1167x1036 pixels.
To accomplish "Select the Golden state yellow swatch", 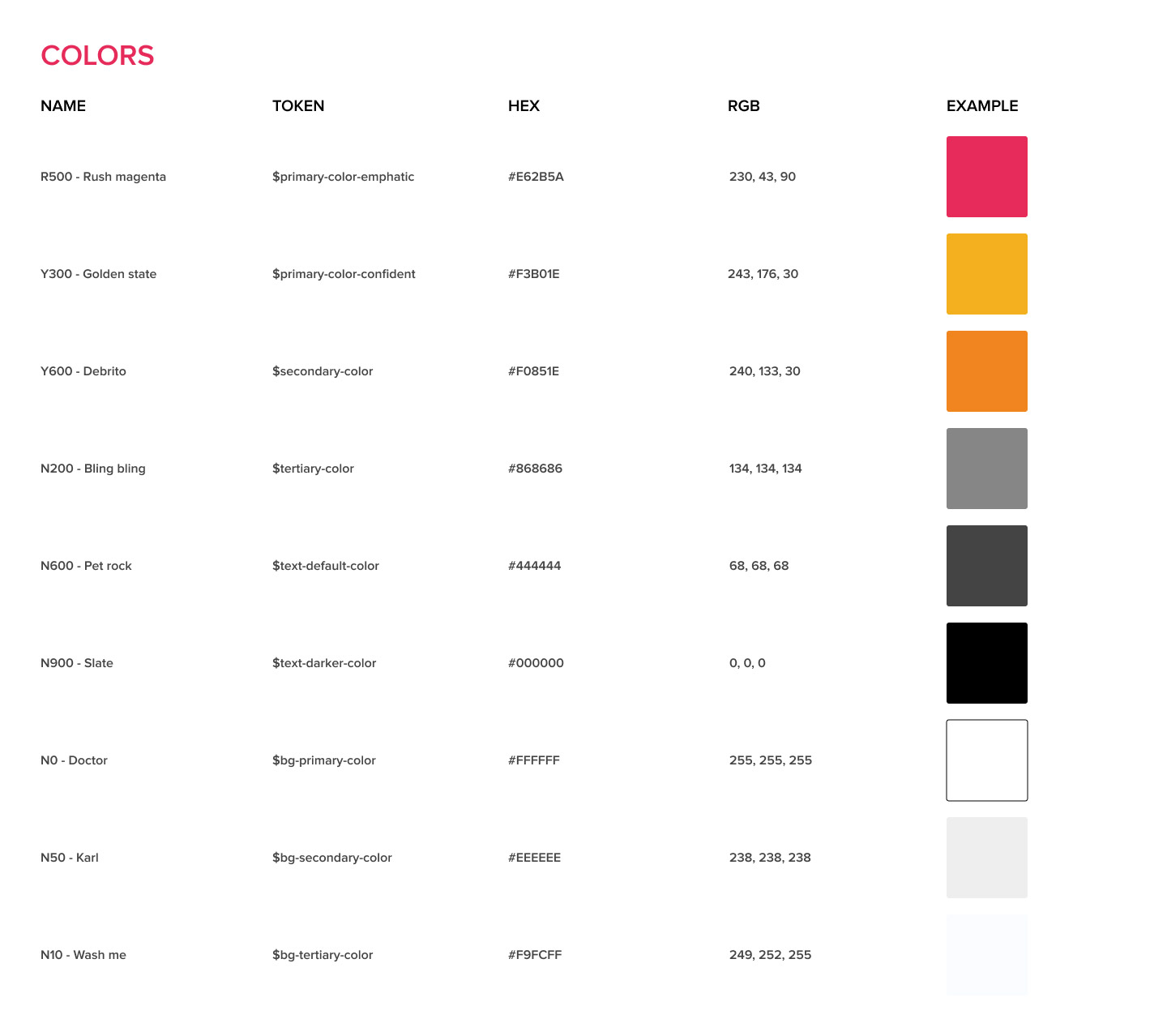I will (986, 274).
